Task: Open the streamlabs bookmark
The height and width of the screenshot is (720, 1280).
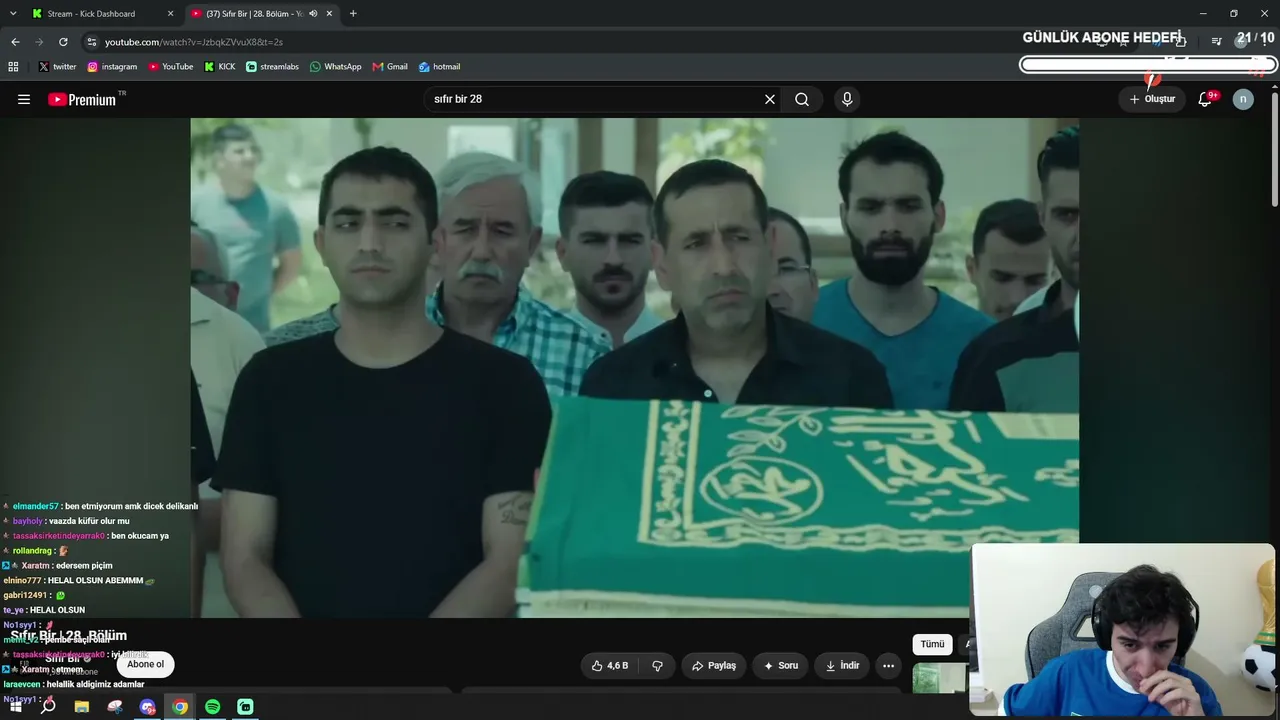Action: (272, 67)
